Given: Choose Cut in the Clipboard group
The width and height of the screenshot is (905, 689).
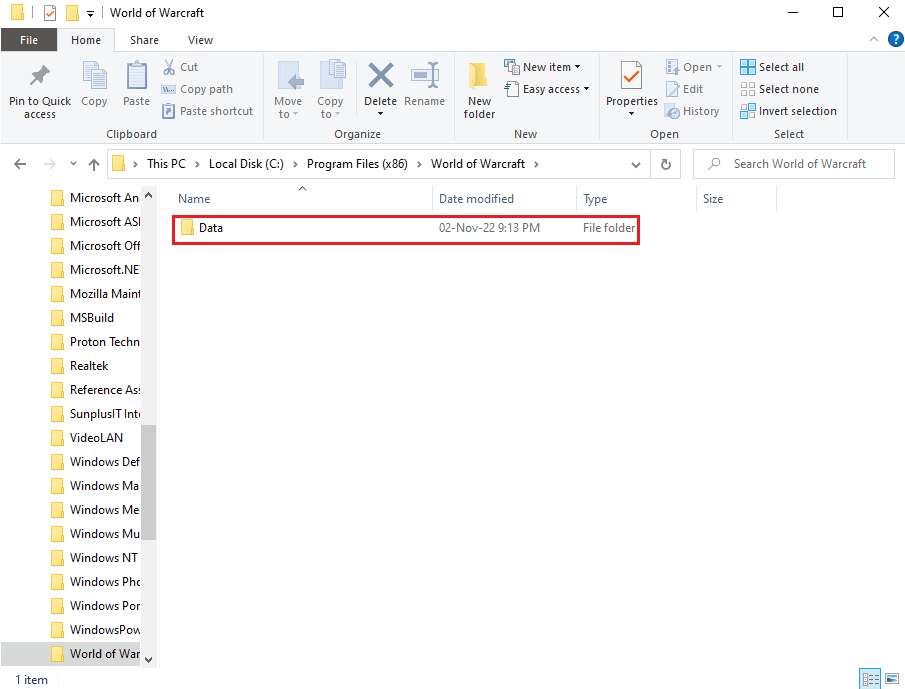Looking at the screenshot, I should pyautogui.click(x=181, y=67).
